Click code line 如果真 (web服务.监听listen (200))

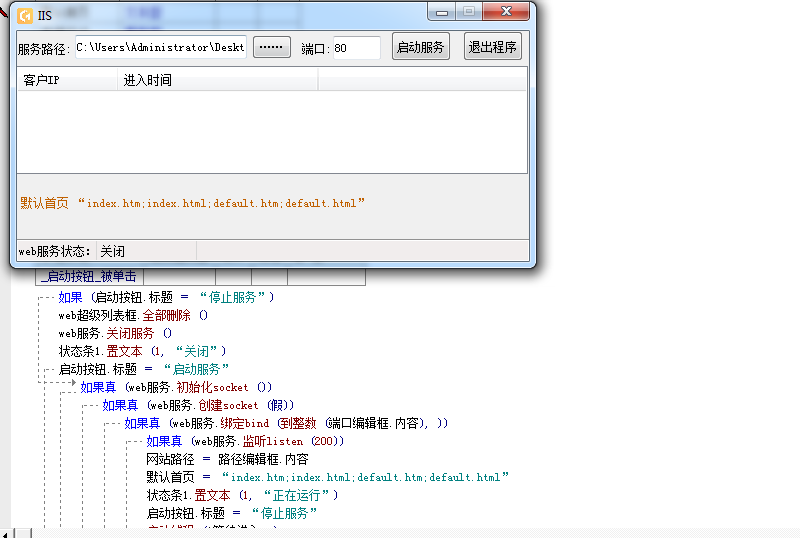(245, 441)
